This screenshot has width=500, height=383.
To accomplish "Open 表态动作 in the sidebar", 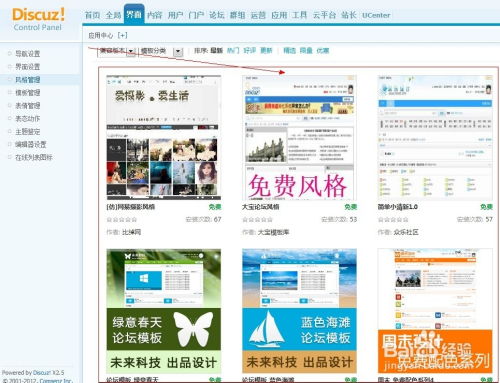I will 28,119.
